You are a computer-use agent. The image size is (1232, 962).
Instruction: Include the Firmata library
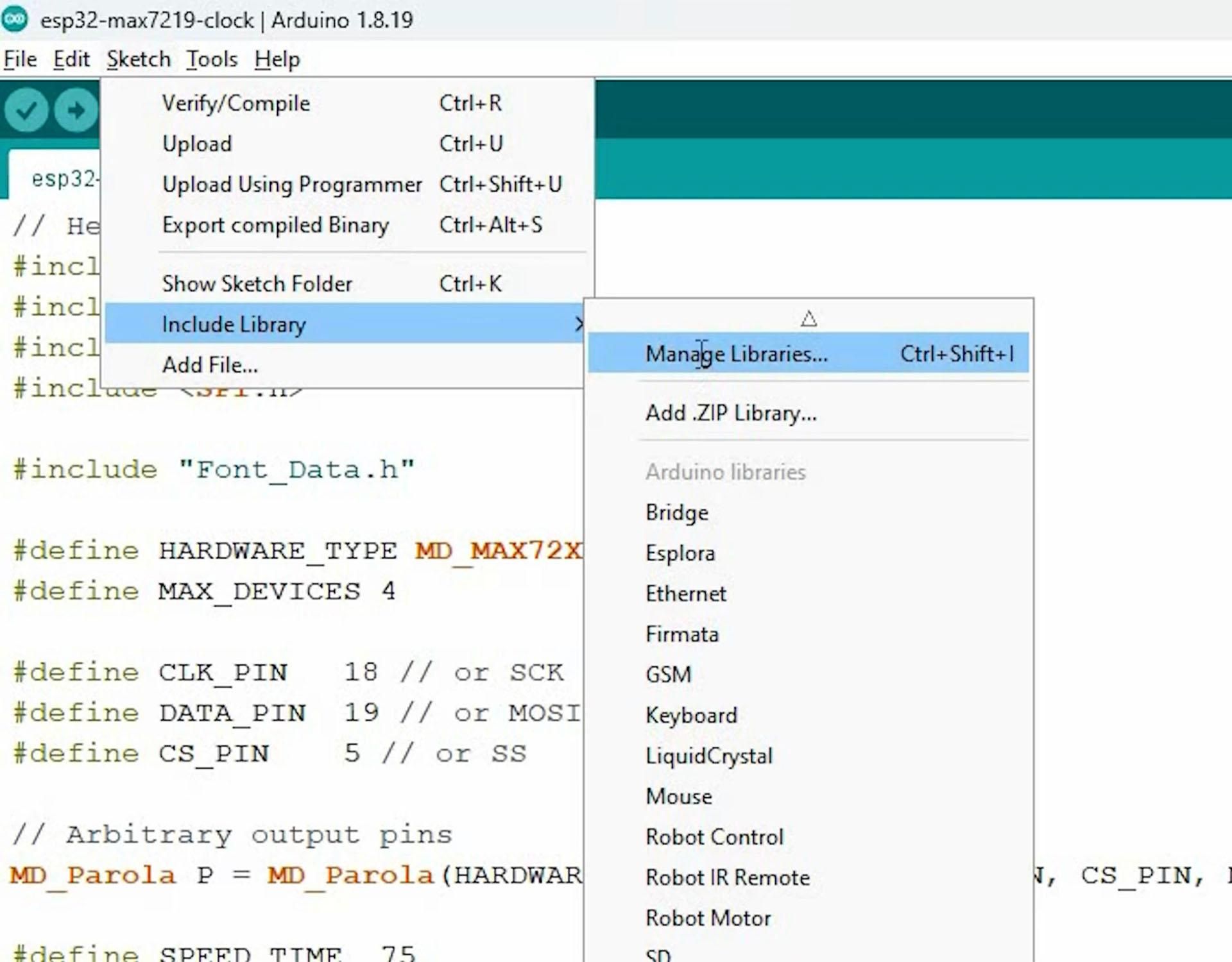809,634
